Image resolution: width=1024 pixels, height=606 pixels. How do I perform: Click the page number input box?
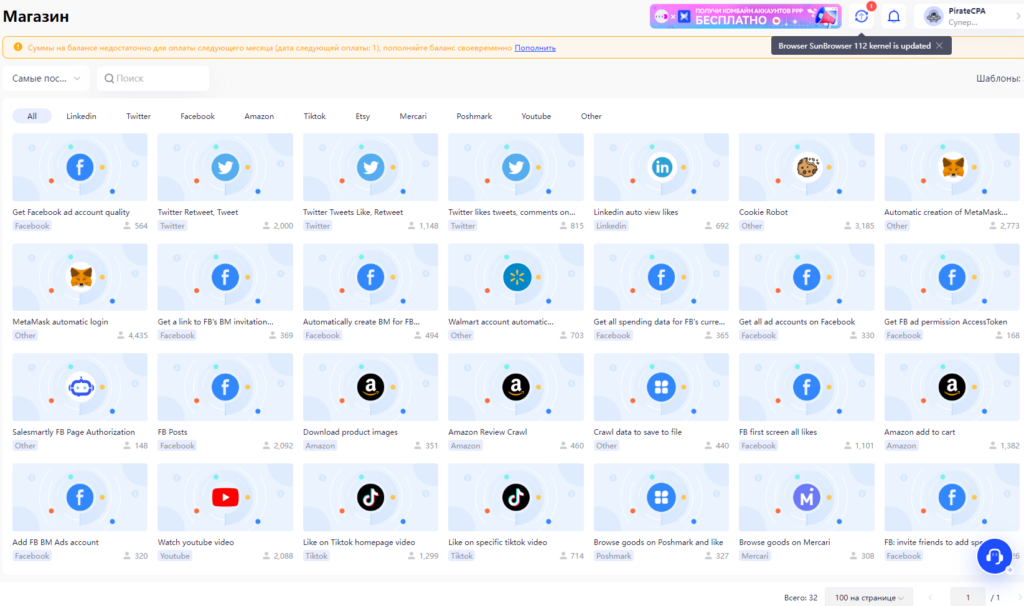pos(968,598)
